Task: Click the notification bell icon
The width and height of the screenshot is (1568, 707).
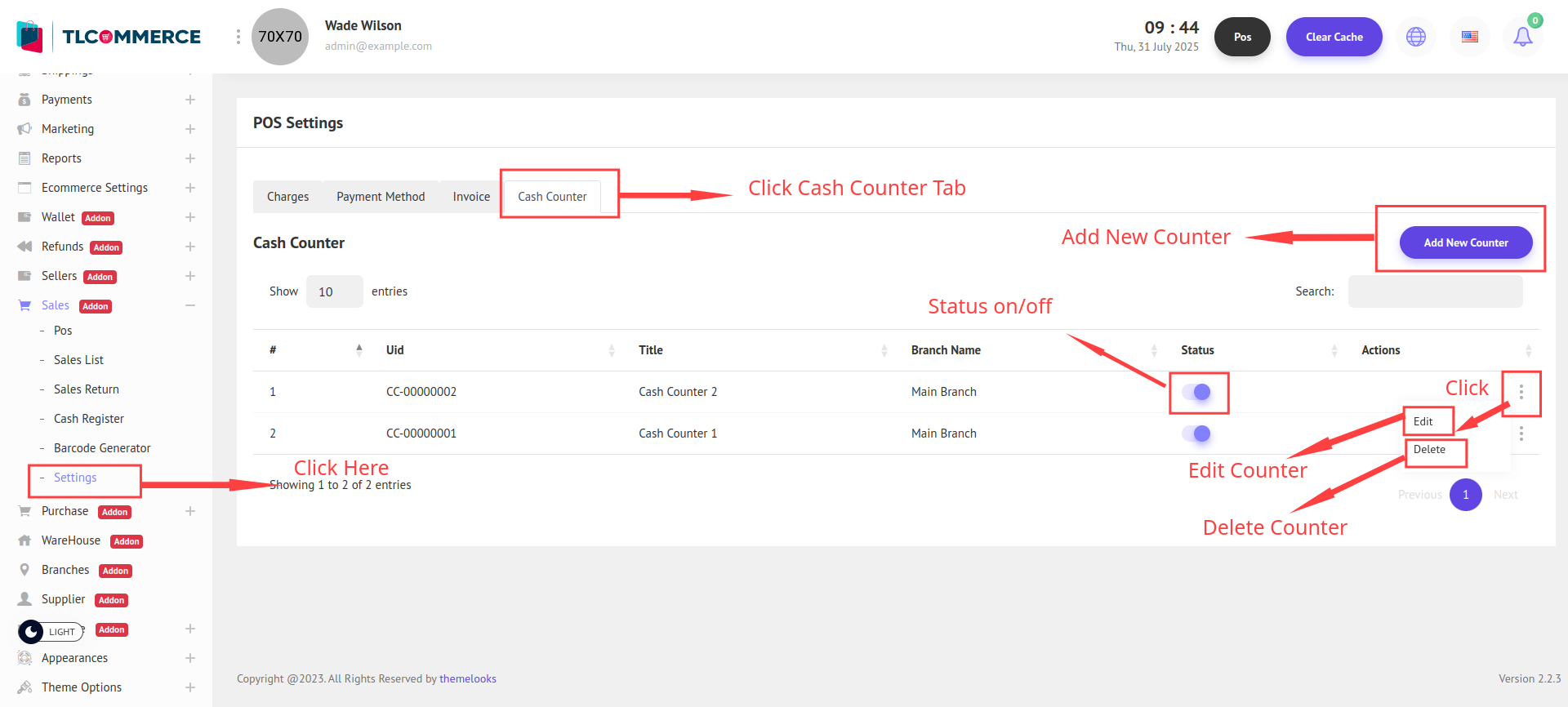Action: [x=1522, y=37]
